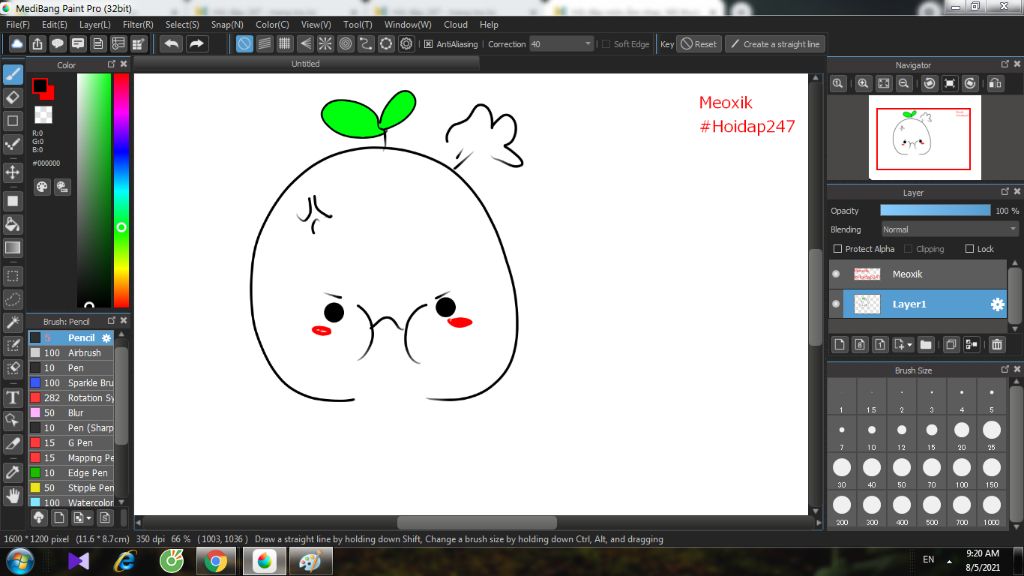The width and height of the screenshot is (1024, 576).
Task: Create a new layer folder
Action: point(925,344)
